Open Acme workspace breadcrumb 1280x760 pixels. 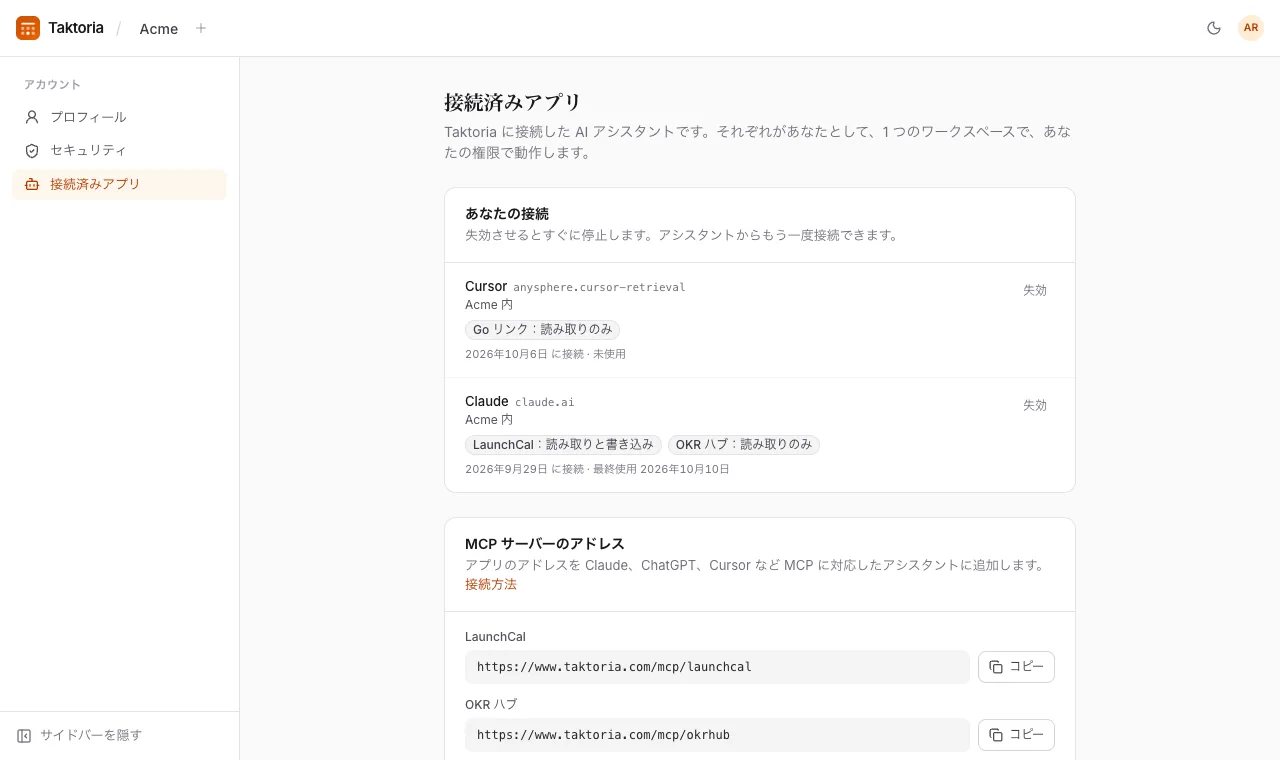tap(159, 29)
